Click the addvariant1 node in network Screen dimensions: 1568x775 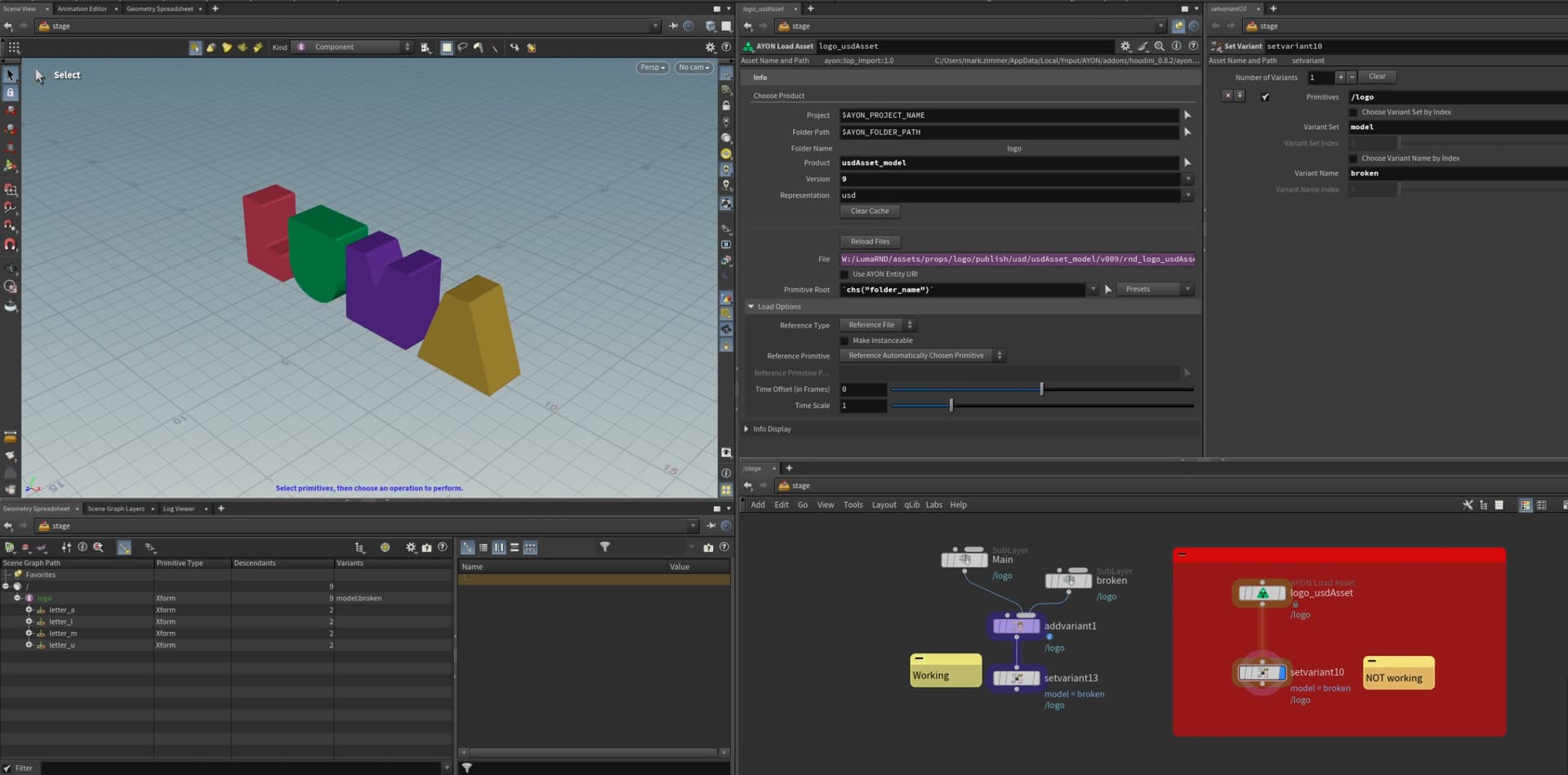(1016, 626)
